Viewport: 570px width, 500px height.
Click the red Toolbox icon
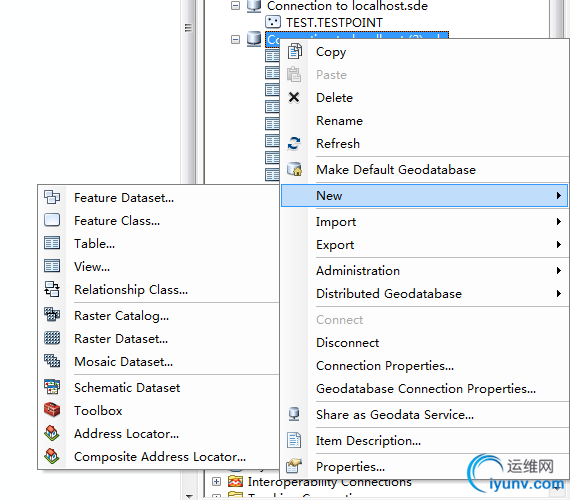tap(52, 410)
